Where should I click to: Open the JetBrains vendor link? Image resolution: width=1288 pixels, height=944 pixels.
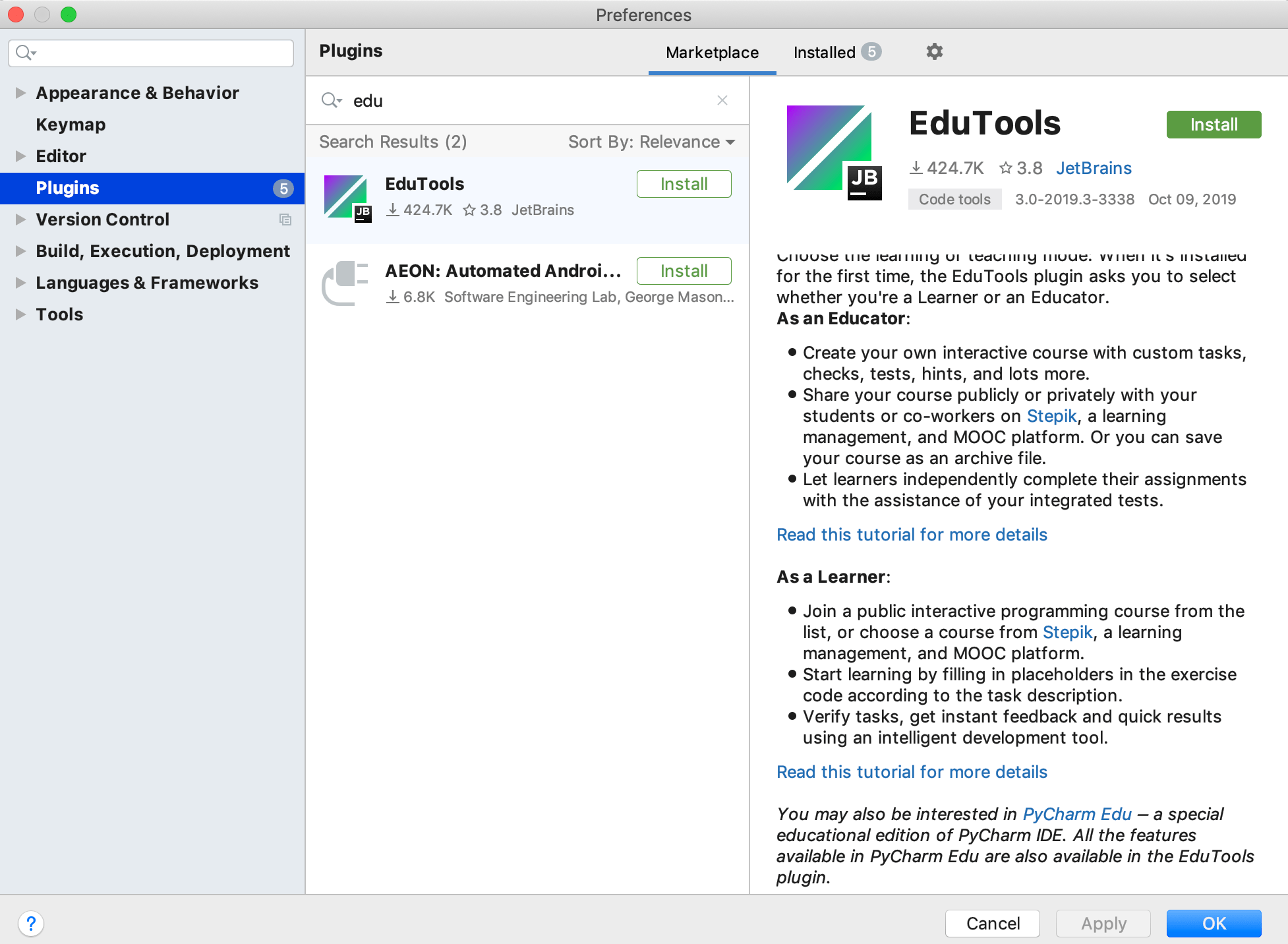tap(1094, 168)
